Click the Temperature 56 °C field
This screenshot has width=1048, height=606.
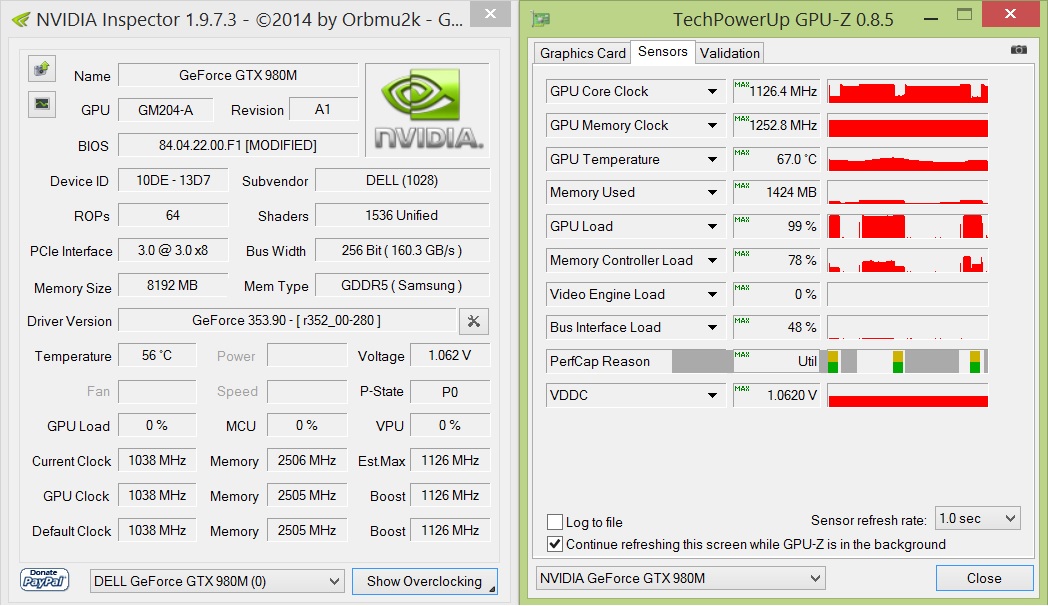(157, 355)
